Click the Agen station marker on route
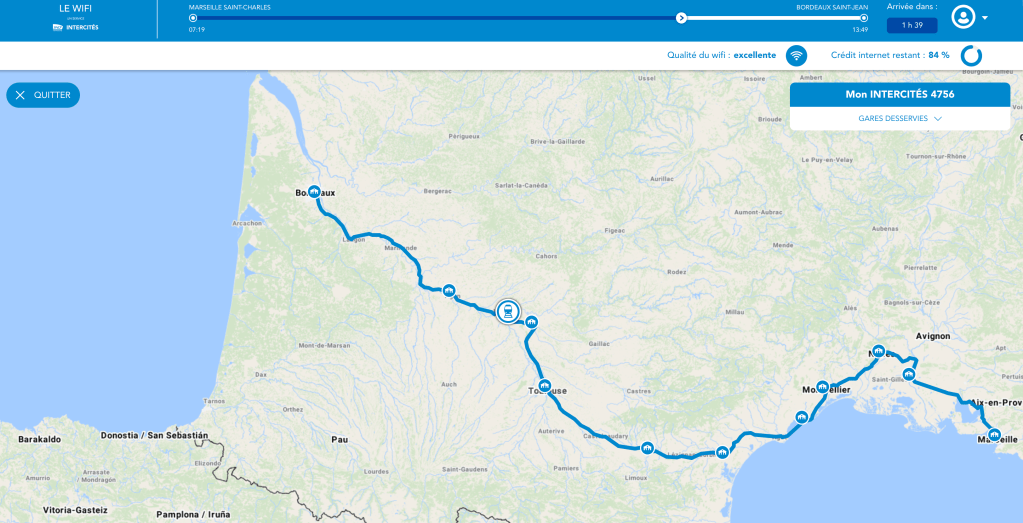Screen dimensions: 1023x523 pos(448,290)
